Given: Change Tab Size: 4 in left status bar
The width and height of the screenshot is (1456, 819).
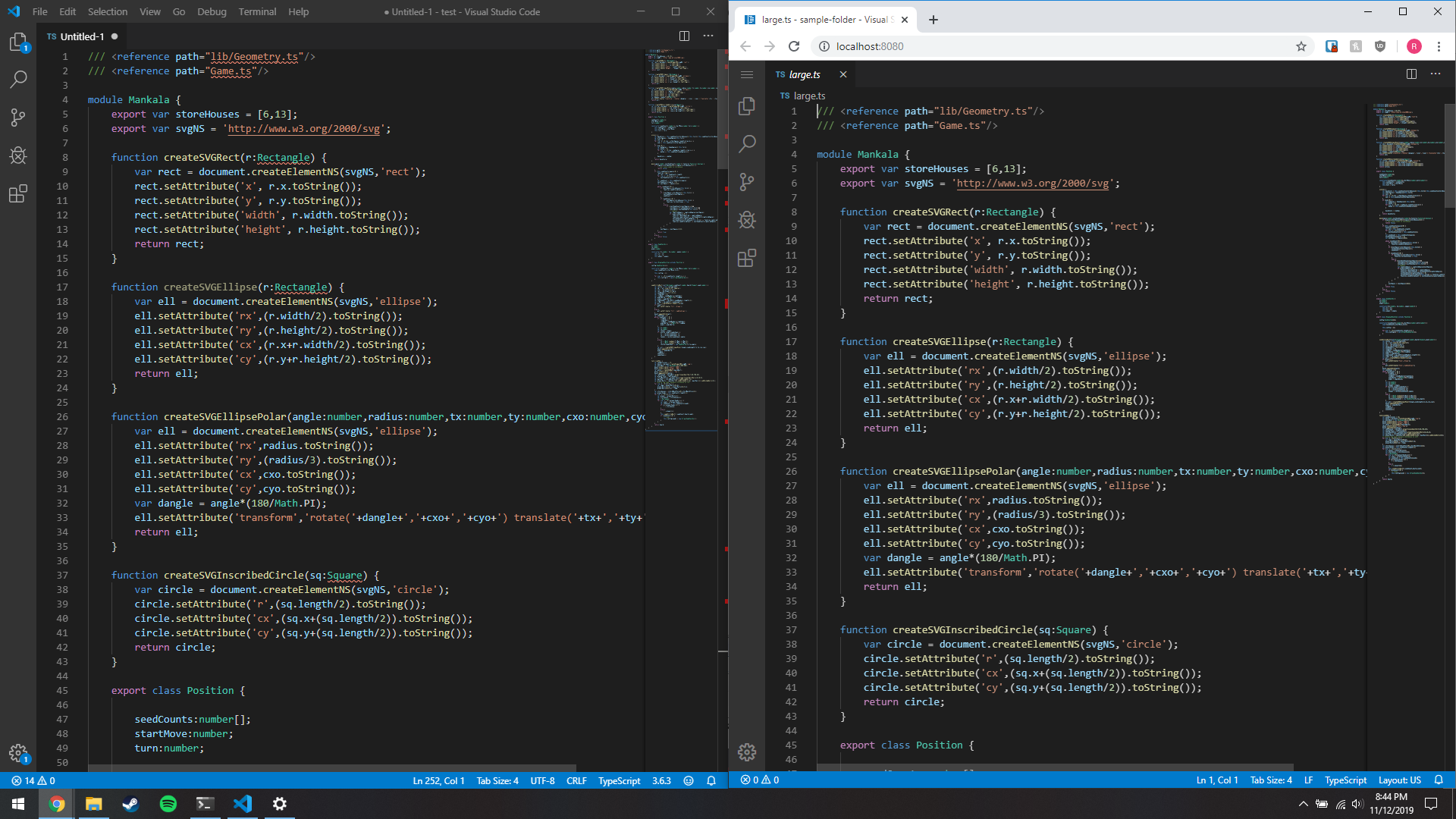Looking at the screenshot, I should click(497, 780).
